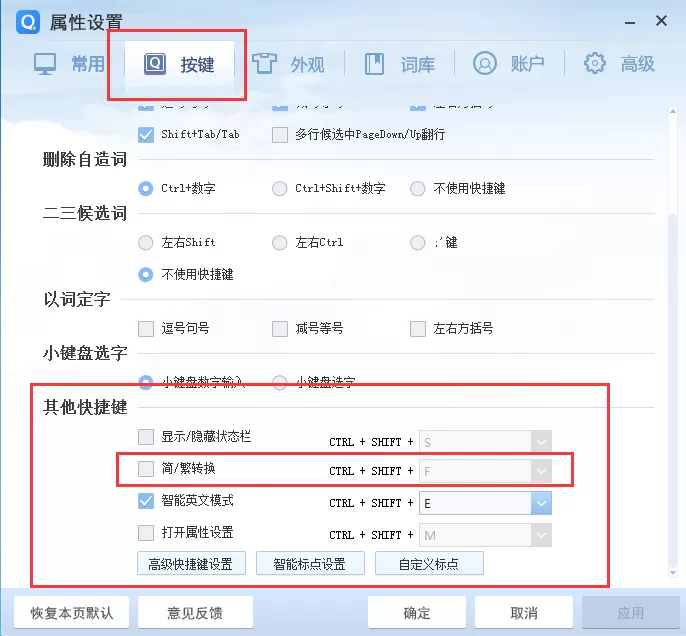The image size is (686, 636).
Task: Confirm with the 确定 button
Action: 417,612
